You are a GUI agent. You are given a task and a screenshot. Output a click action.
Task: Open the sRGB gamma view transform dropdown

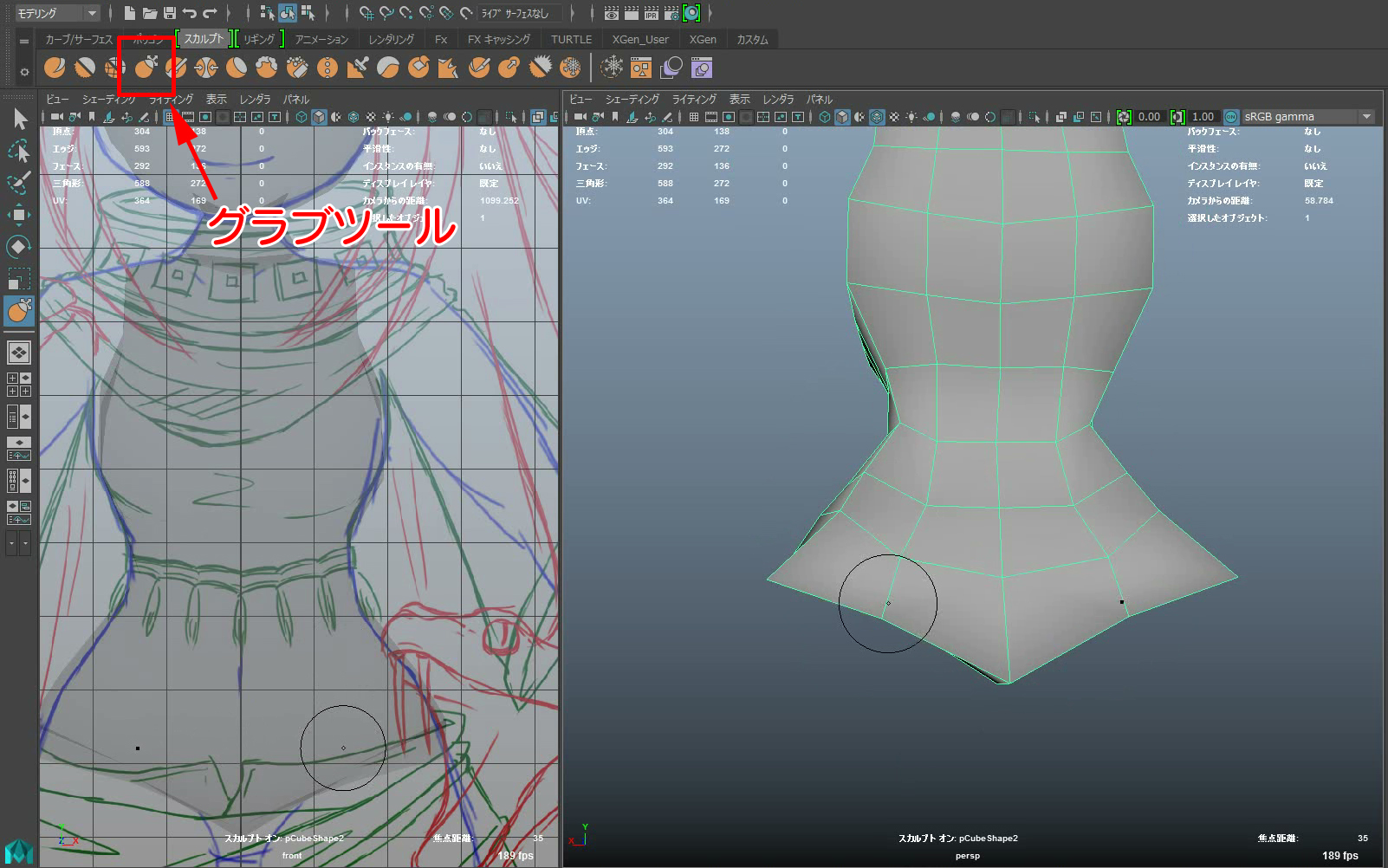click(1308, 117)
